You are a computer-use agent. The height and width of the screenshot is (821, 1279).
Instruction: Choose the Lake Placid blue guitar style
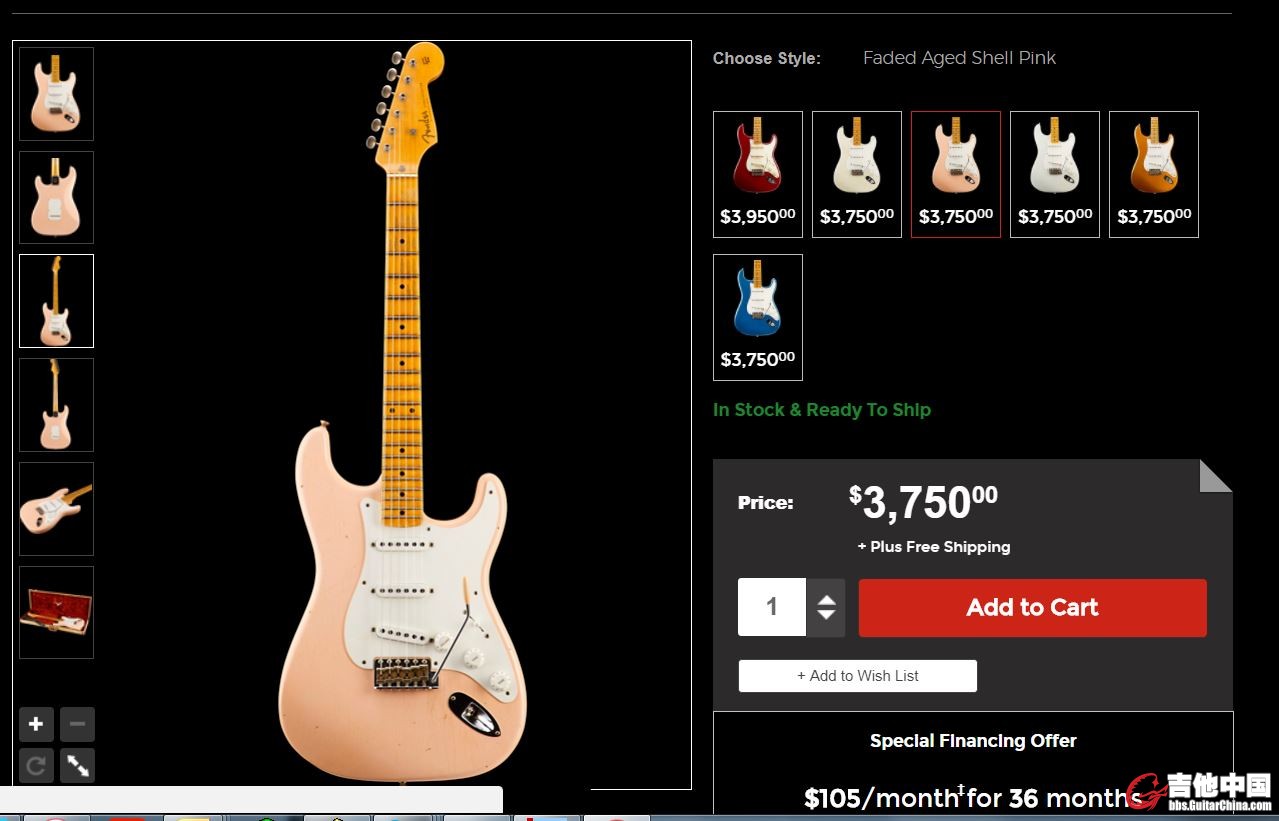pyautogui.click(x=758, y=317)
